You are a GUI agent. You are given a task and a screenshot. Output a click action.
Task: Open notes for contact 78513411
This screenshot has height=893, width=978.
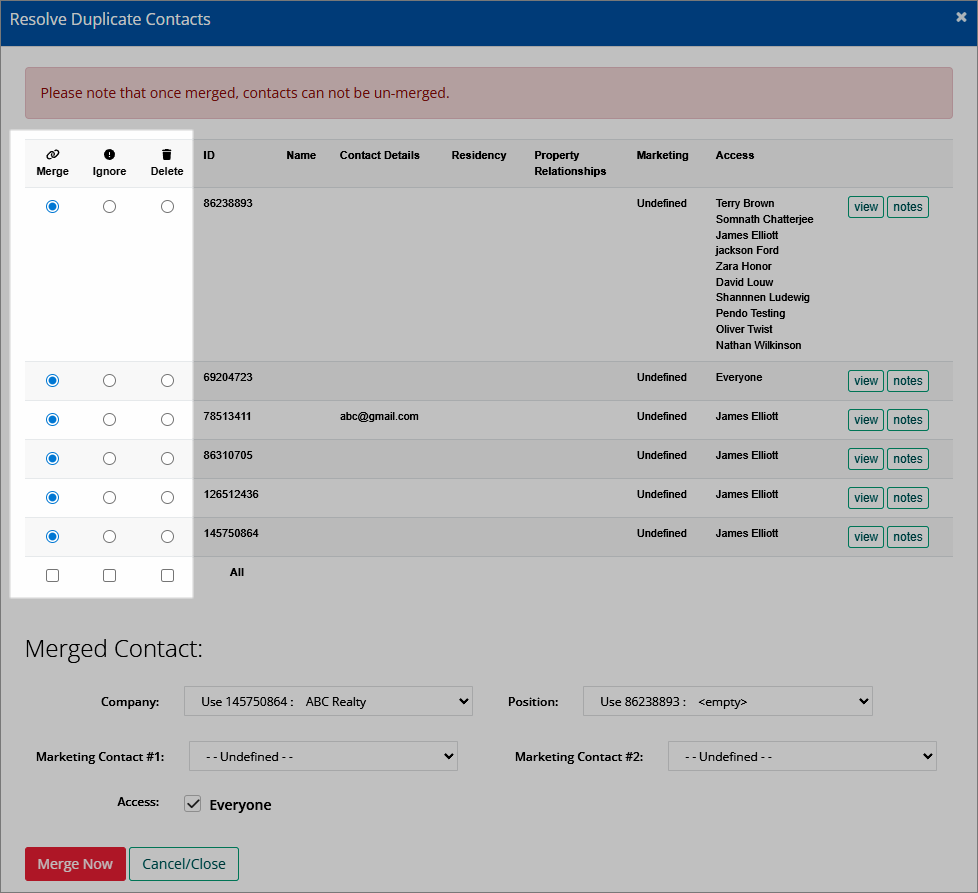point(908,420)
